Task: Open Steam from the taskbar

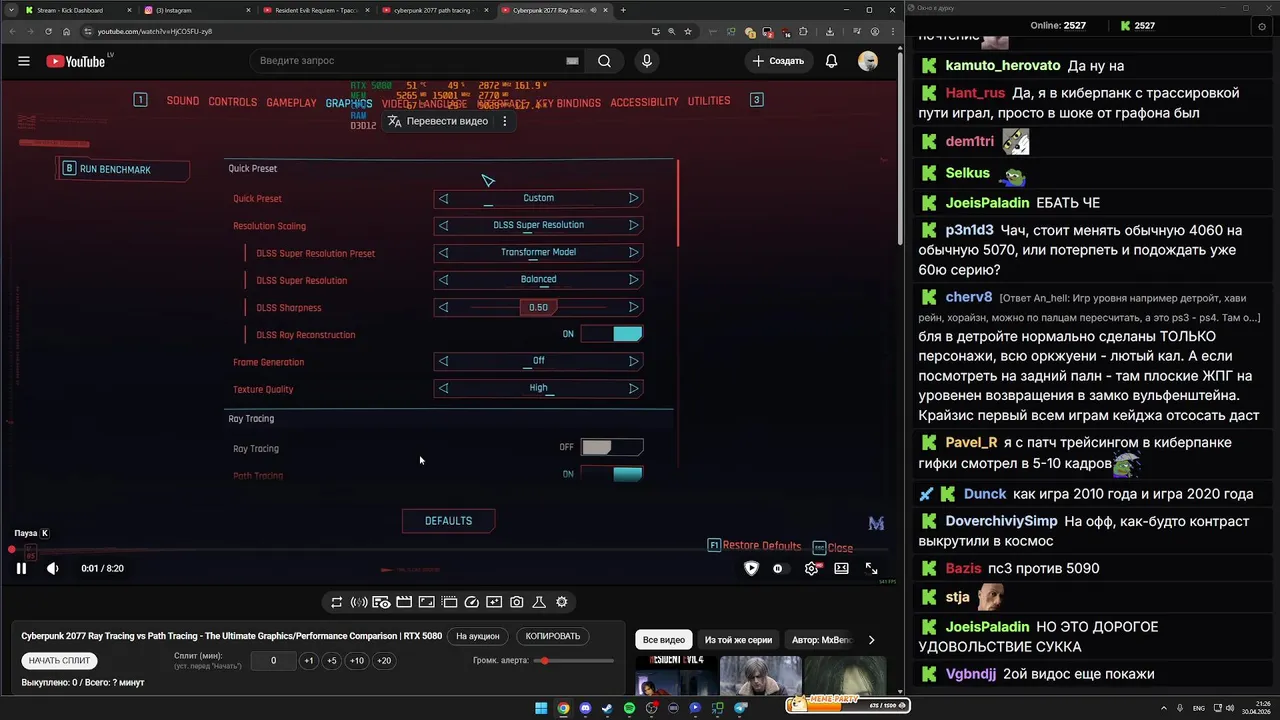Action: pyautogui.click(x=607, y=708)
